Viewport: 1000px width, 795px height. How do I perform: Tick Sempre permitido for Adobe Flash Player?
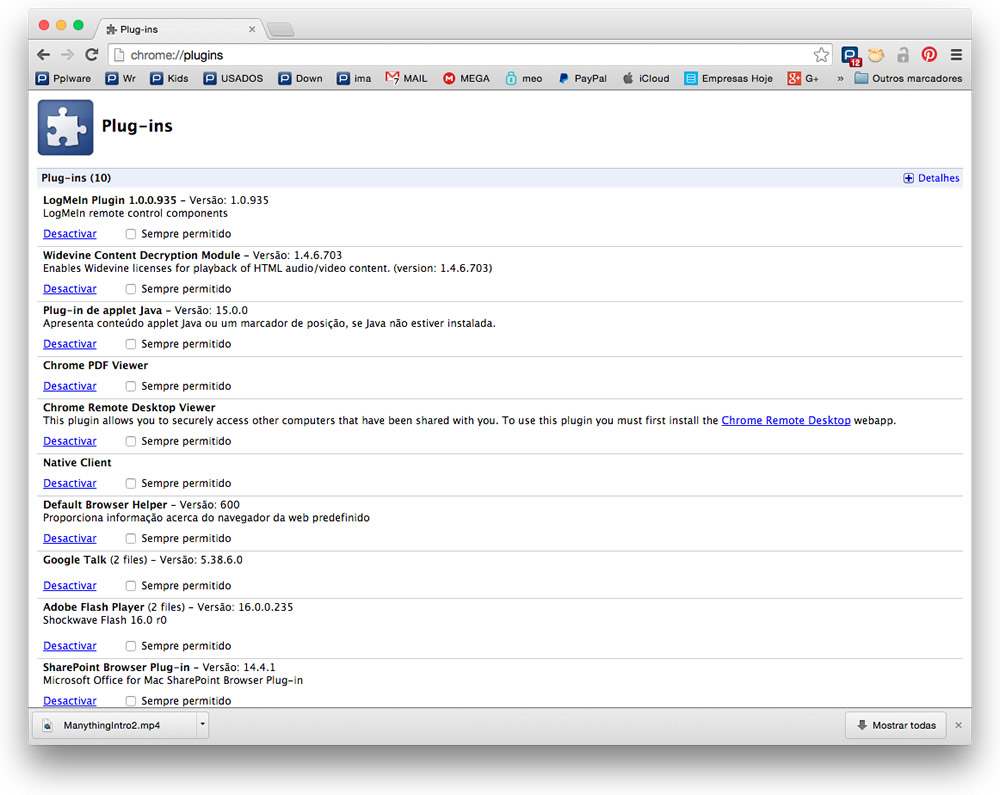tap(131, 646)
